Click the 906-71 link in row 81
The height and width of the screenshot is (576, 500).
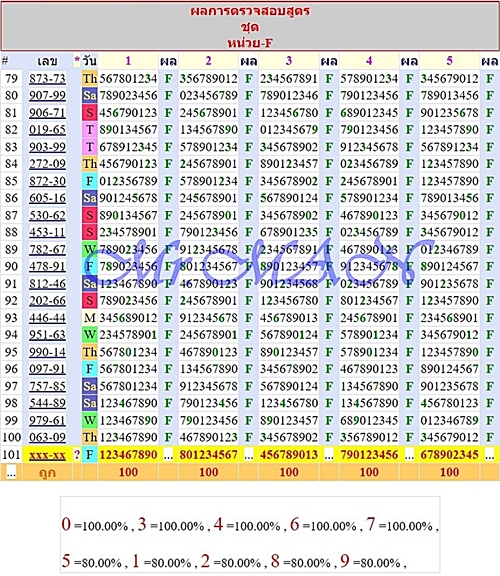click(x=47, y=112)
